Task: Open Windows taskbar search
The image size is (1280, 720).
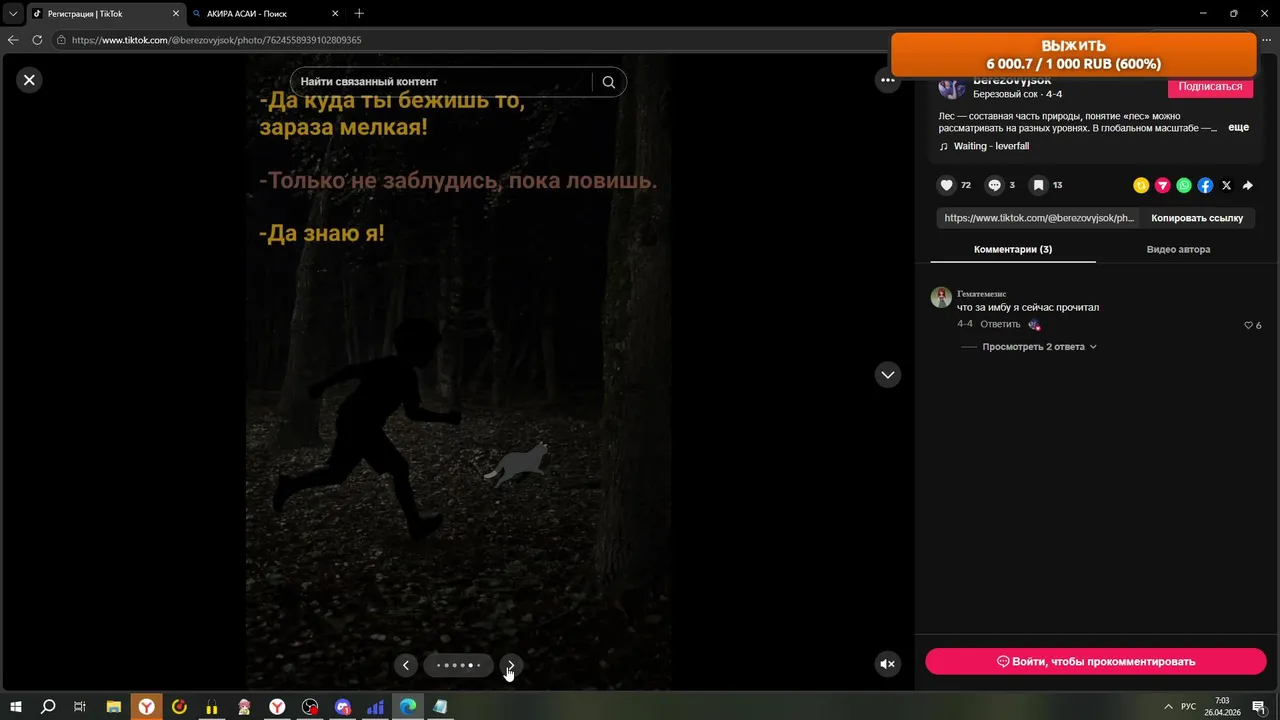Action: point(48,707)
